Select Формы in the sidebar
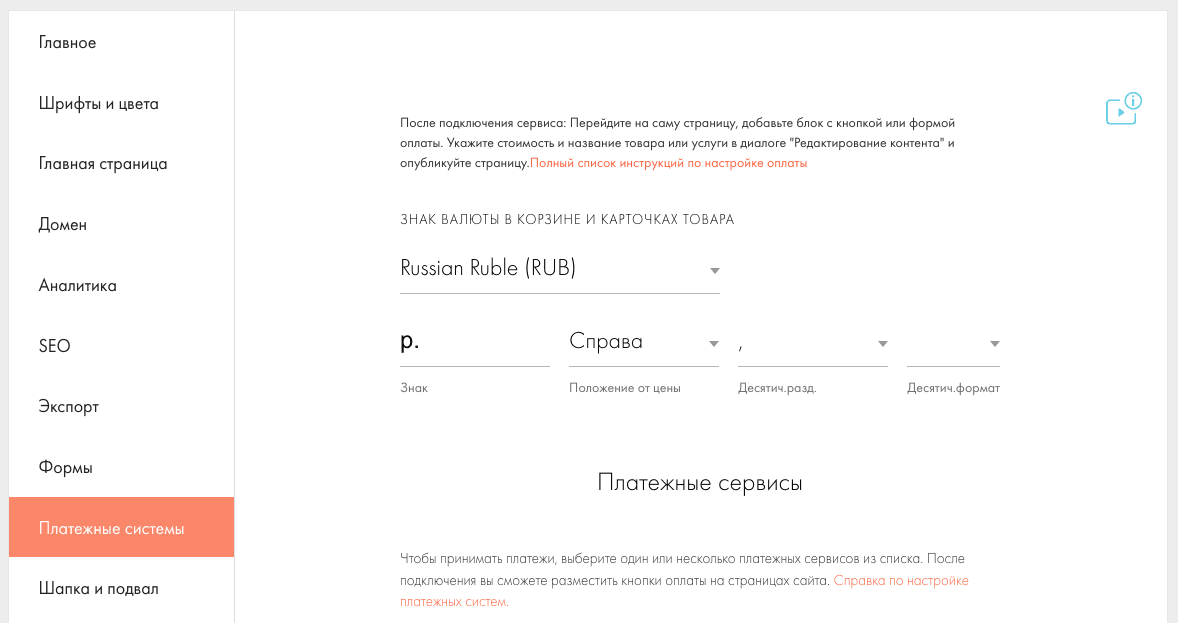 click(x=66, y=468)
